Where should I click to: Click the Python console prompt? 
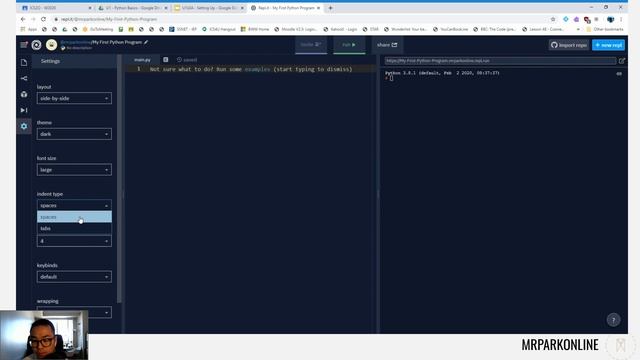pyautogui.click(x=390, y=78)
